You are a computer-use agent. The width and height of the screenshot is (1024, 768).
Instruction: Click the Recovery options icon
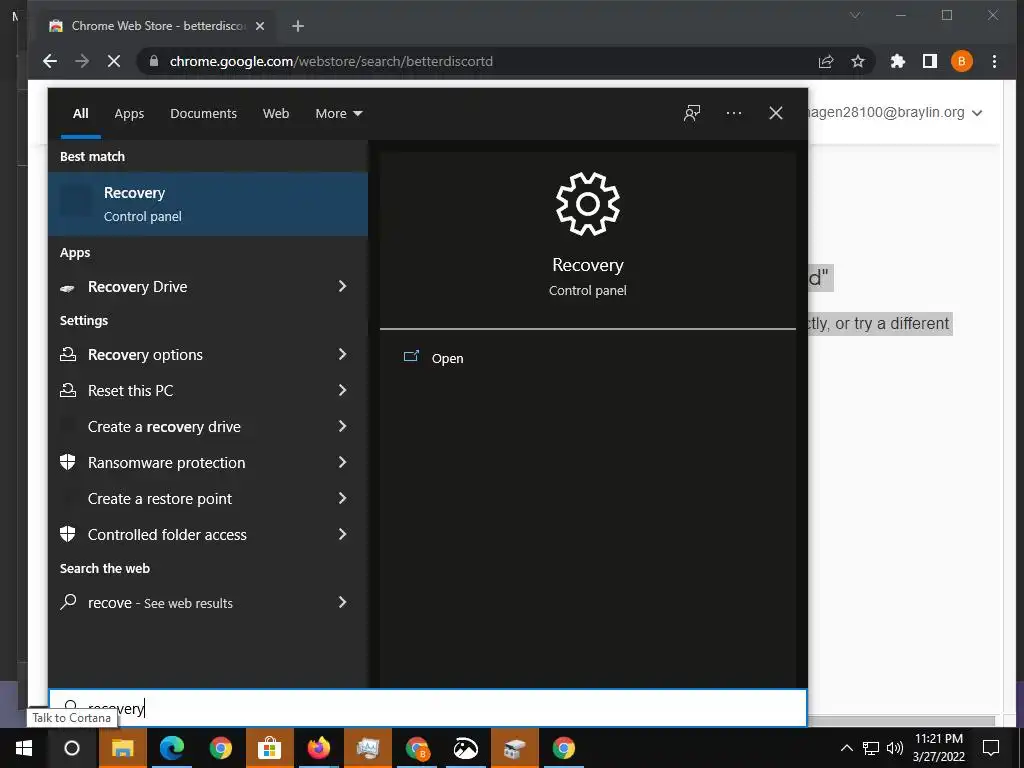[x=68, y=354]
